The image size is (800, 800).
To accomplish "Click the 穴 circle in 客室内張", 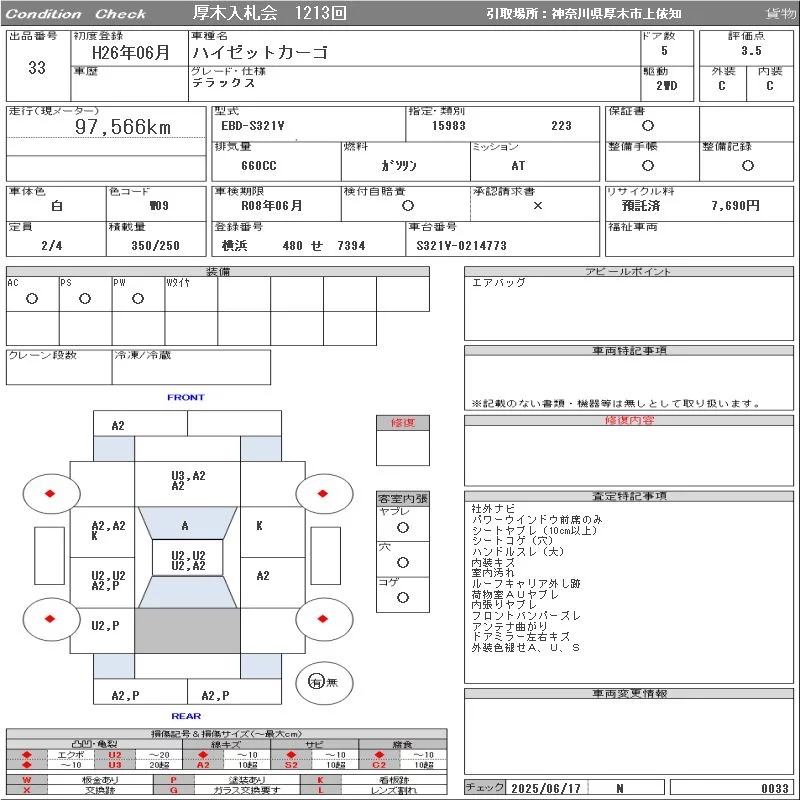I will 403,562.
